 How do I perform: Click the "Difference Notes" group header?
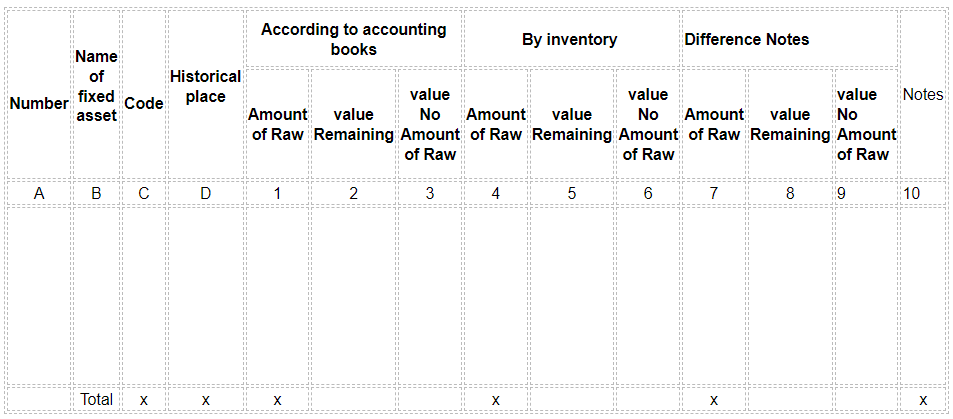[x=789, y=39]
